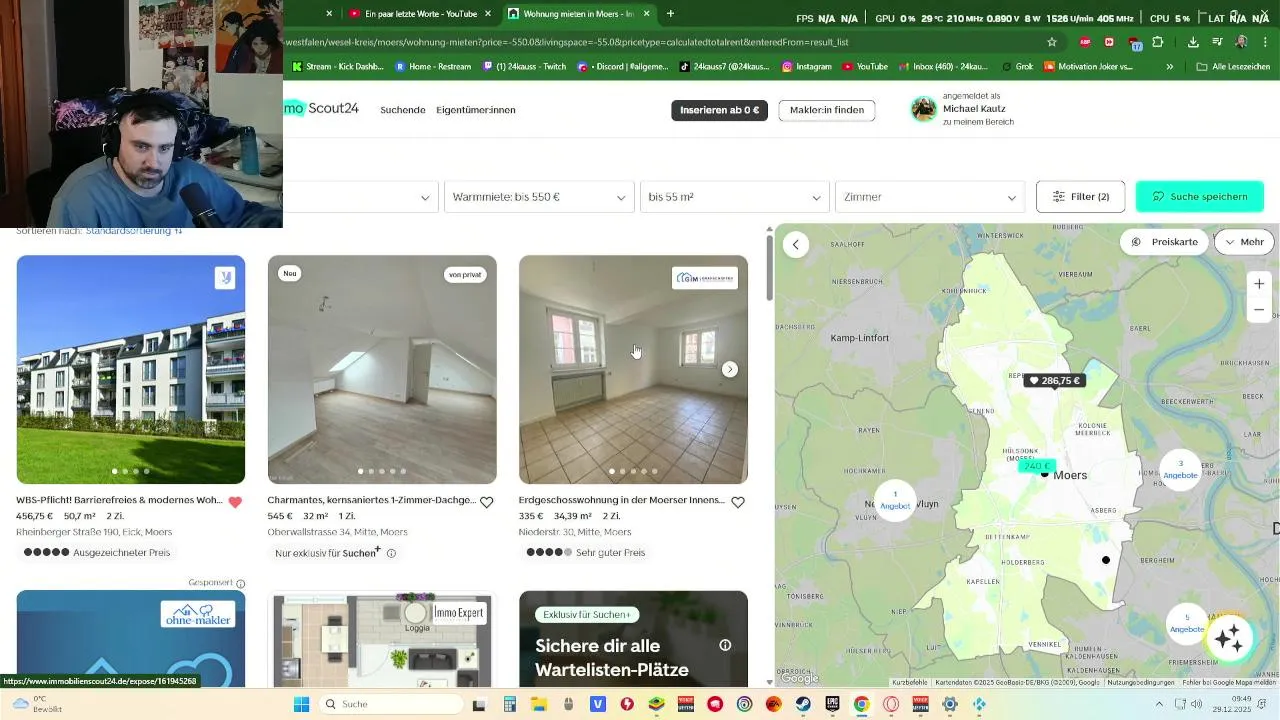Expand the bis 55 m² dropdown
This screenshot has width=1280, height=720.
tap(735, 197)
